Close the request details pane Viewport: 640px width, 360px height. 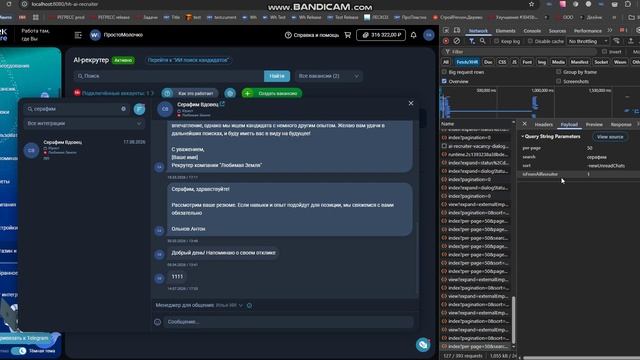click(x=524, y=124)
